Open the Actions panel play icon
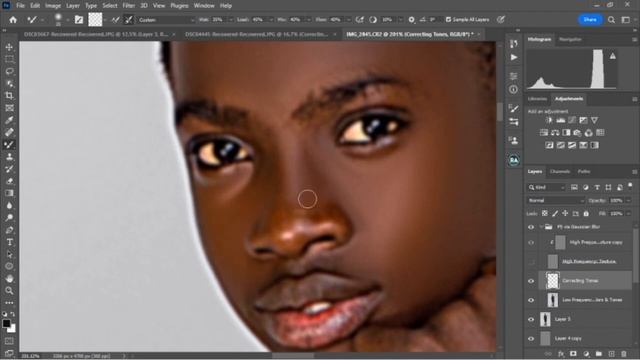The image size is (640, 360). pyautogui.click(x=514, y=58)
